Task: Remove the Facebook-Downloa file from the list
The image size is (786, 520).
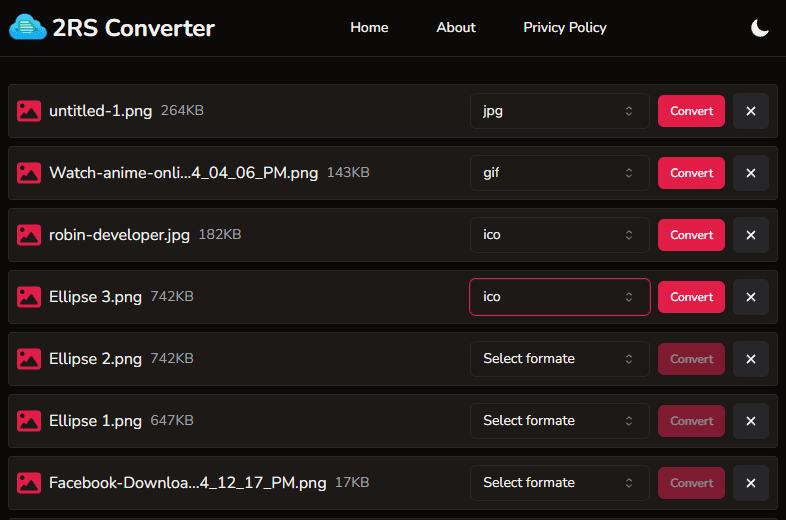Action: pyautogui.click(x=750, y=483)
